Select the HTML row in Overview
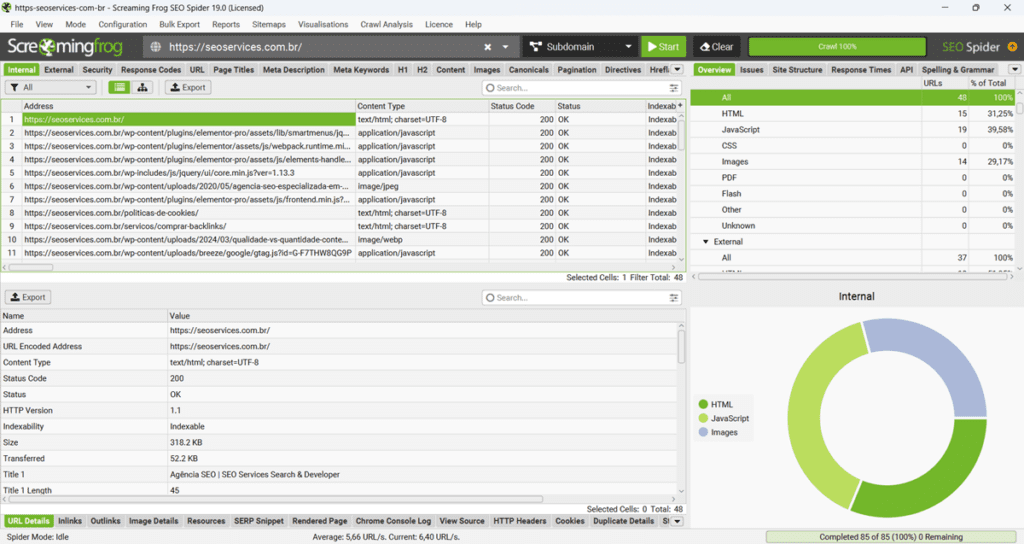The image size is (1024, 544). (x=852, y=114)
